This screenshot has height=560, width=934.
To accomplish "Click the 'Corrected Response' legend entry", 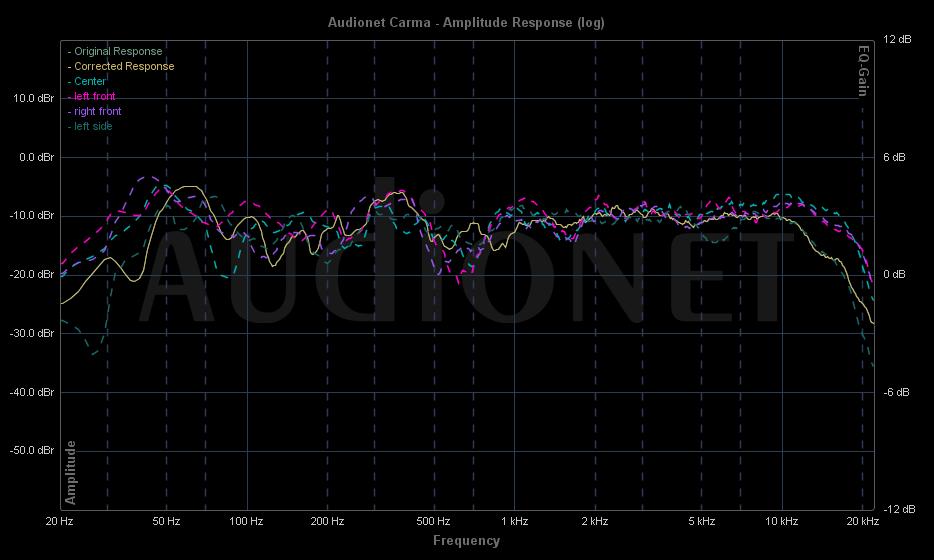I will [x=121, y=66].
